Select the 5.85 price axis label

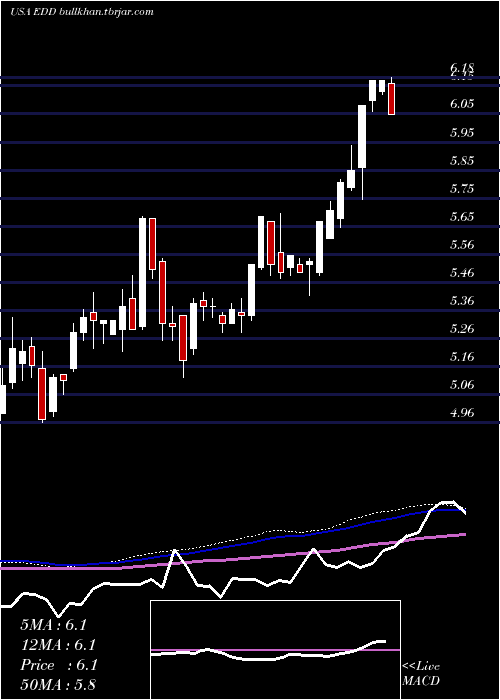point(462,161)
